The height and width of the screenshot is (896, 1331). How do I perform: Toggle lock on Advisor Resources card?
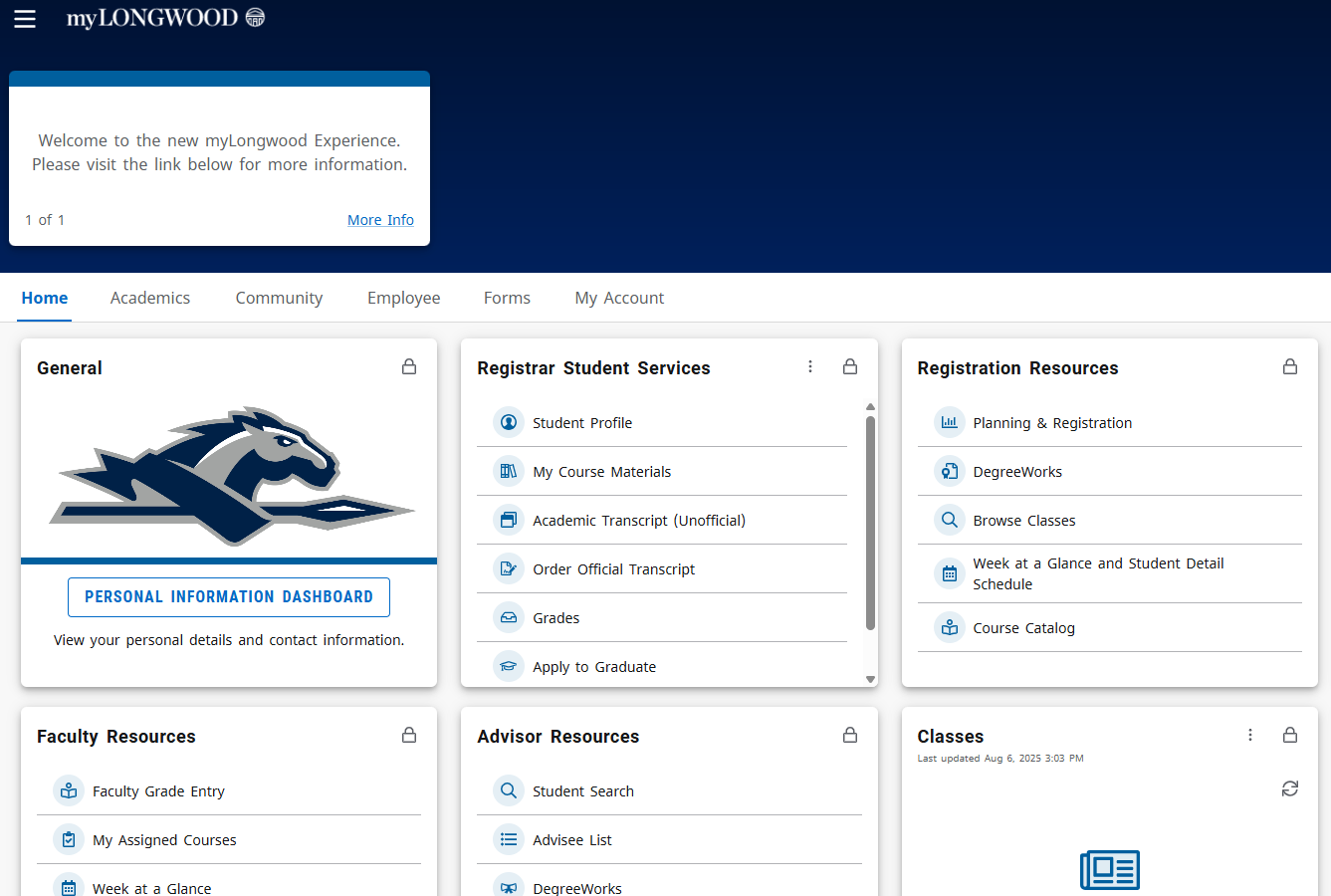850,735
